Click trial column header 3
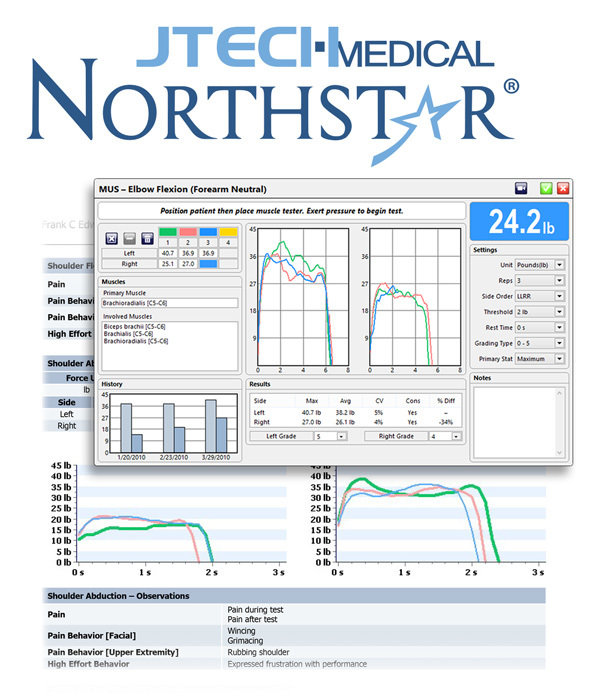This screenshot has width=600, height=700. [x=208, y=242]
